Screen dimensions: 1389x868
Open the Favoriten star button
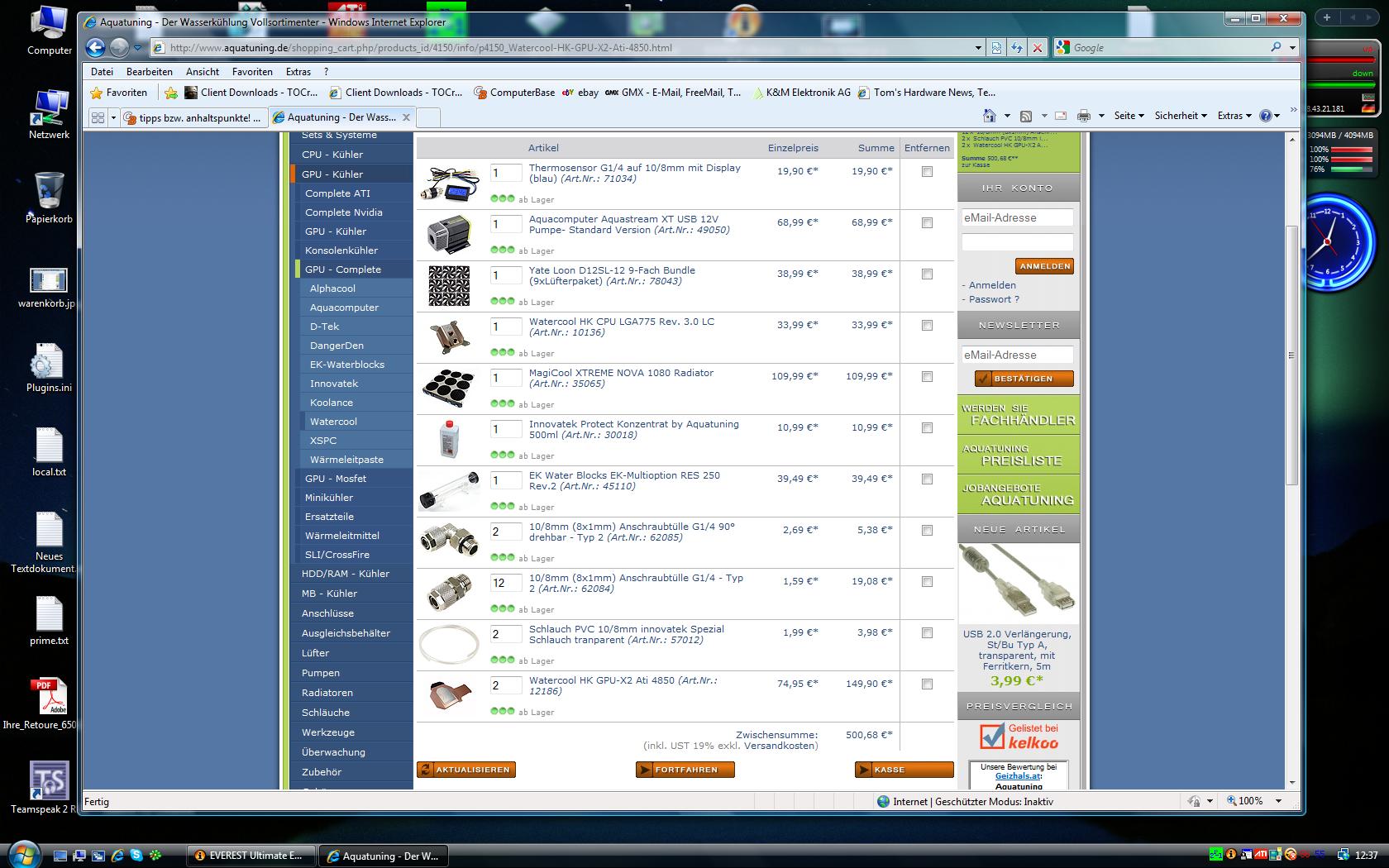[119, 93]
